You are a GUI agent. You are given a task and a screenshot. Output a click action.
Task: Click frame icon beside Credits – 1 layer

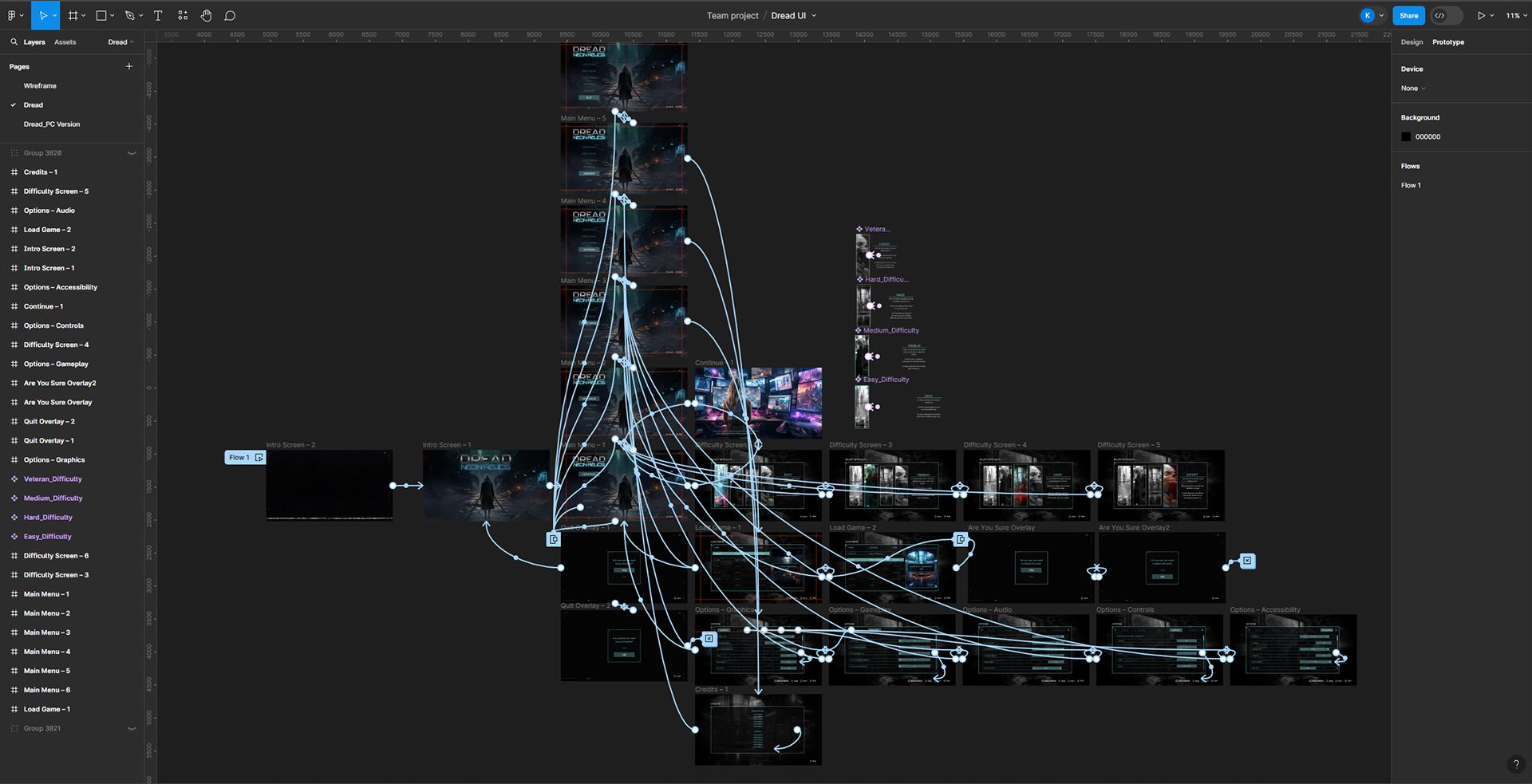pos(14,172)
